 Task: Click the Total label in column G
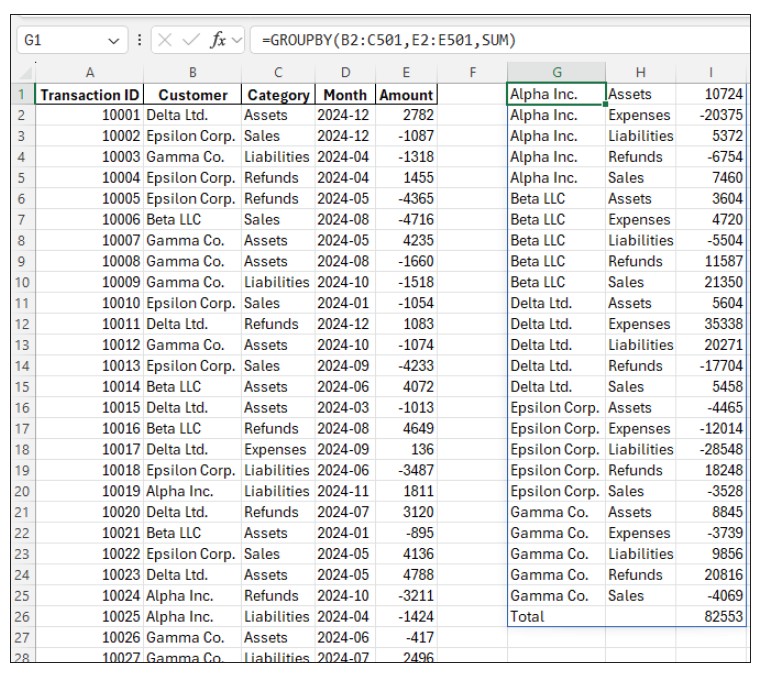557,617
